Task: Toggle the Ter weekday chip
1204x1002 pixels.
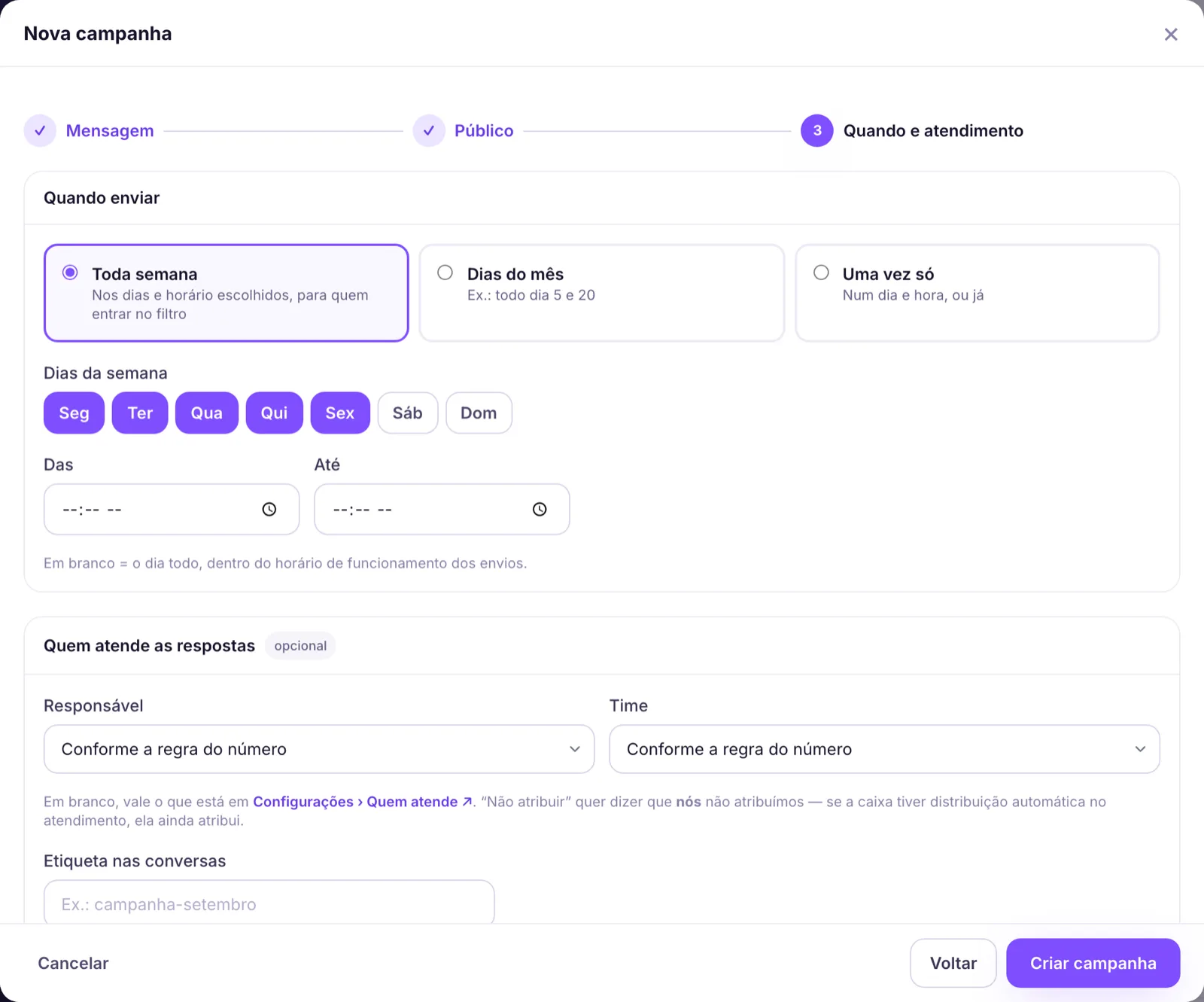Action: [140, 413]
